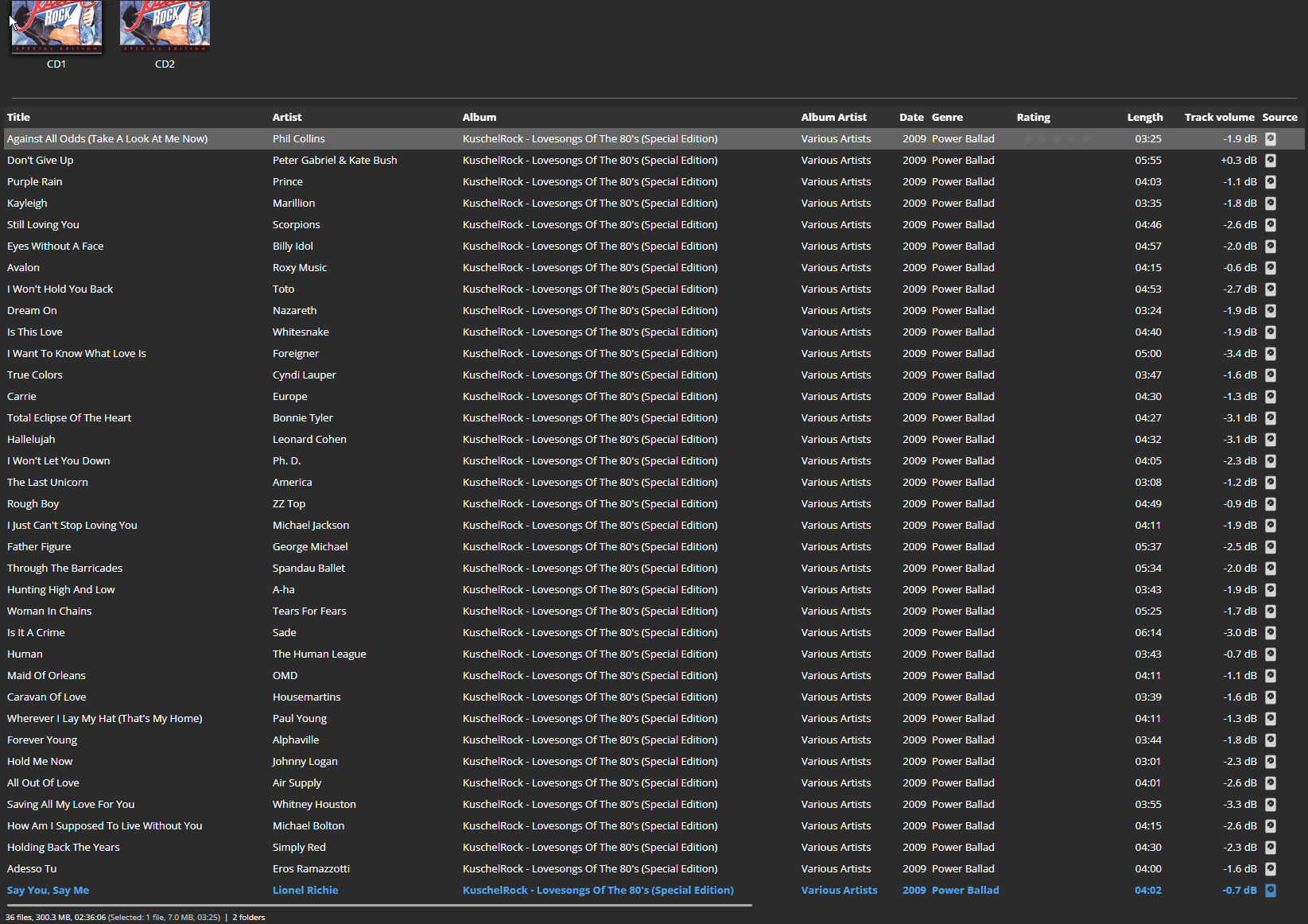Click the source icon for Don't Give Up
Screen dimensions: 1308x924
tap(1270, 161)
